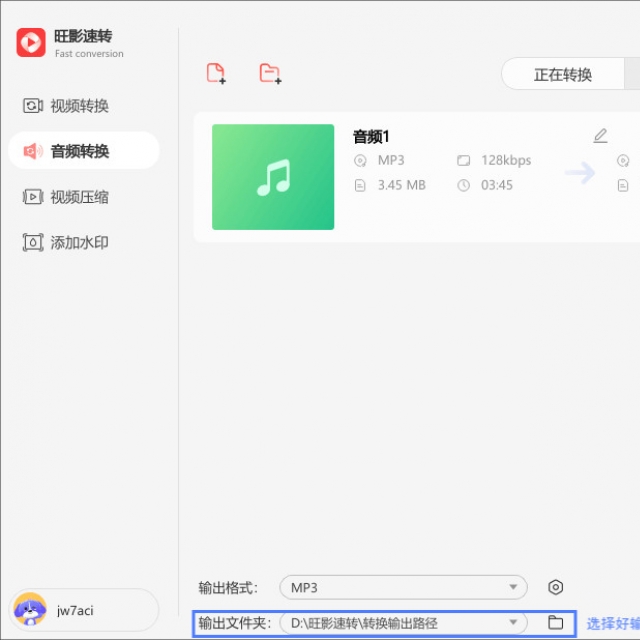Image resolution: width=640 pixels, height=640 pixels.
Task: Click the 音频1 file title
Action: [370, 137]
